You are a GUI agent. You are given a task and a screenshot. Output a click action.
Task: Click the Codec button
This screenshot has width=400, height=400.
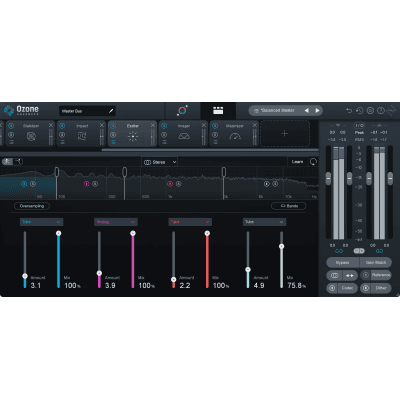point(342,288)
